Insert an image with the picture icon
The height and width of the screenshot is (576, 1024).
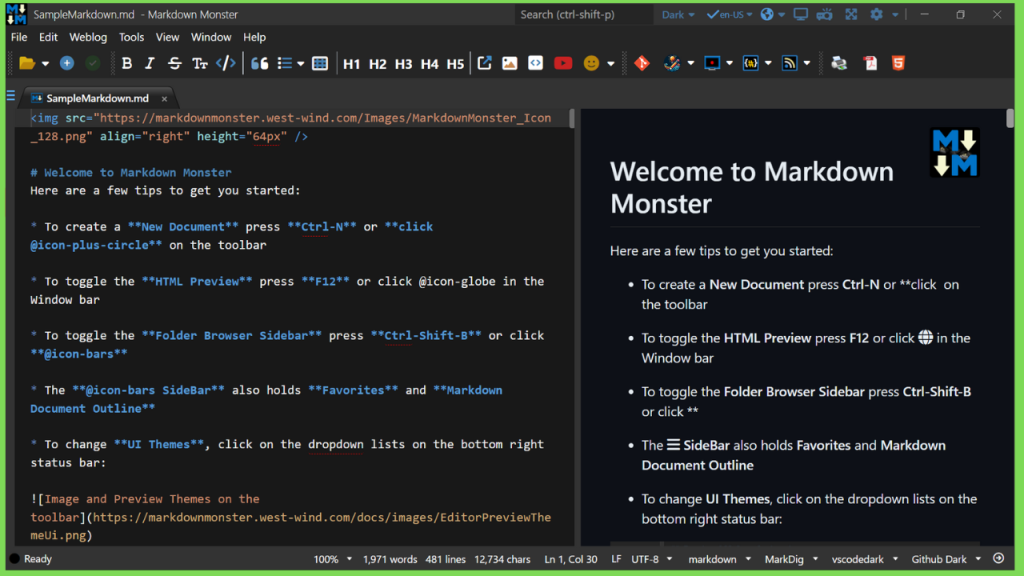[509, 63]
